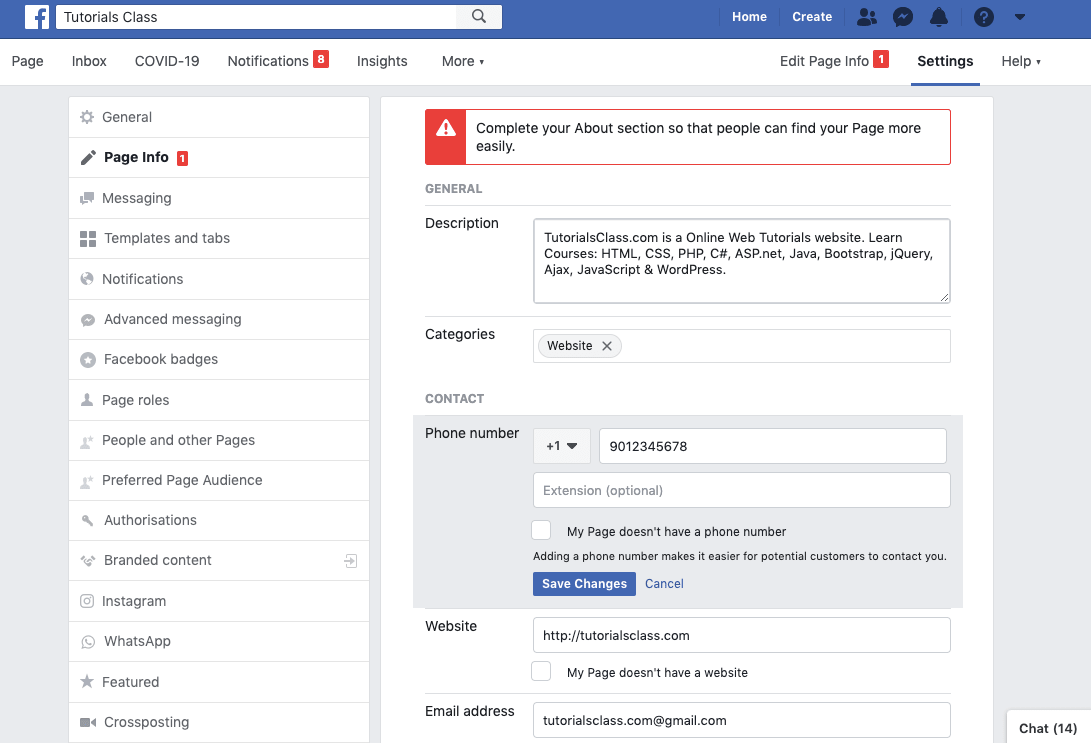The image size is (1091, 743).
Task: Open the account dropdown arrow
Action: (x=1020, y=16)
